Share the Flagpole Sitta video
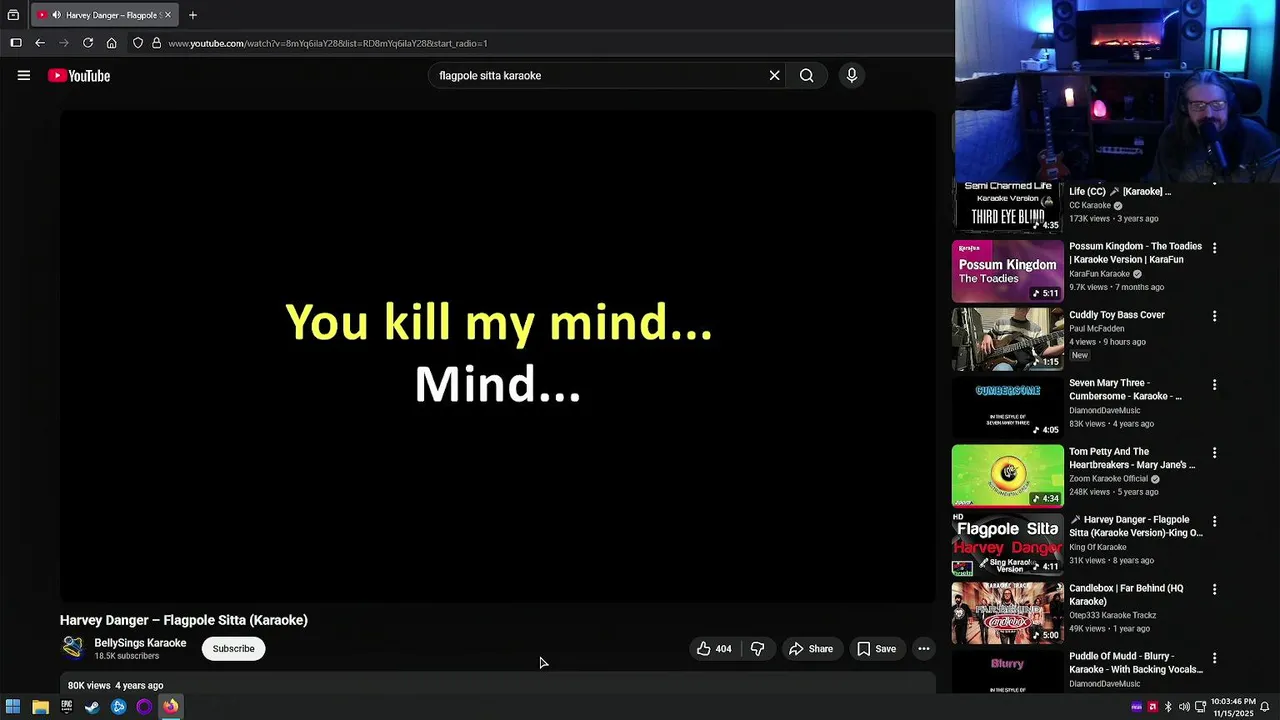 pyautogui.click(x=811, y=649)
